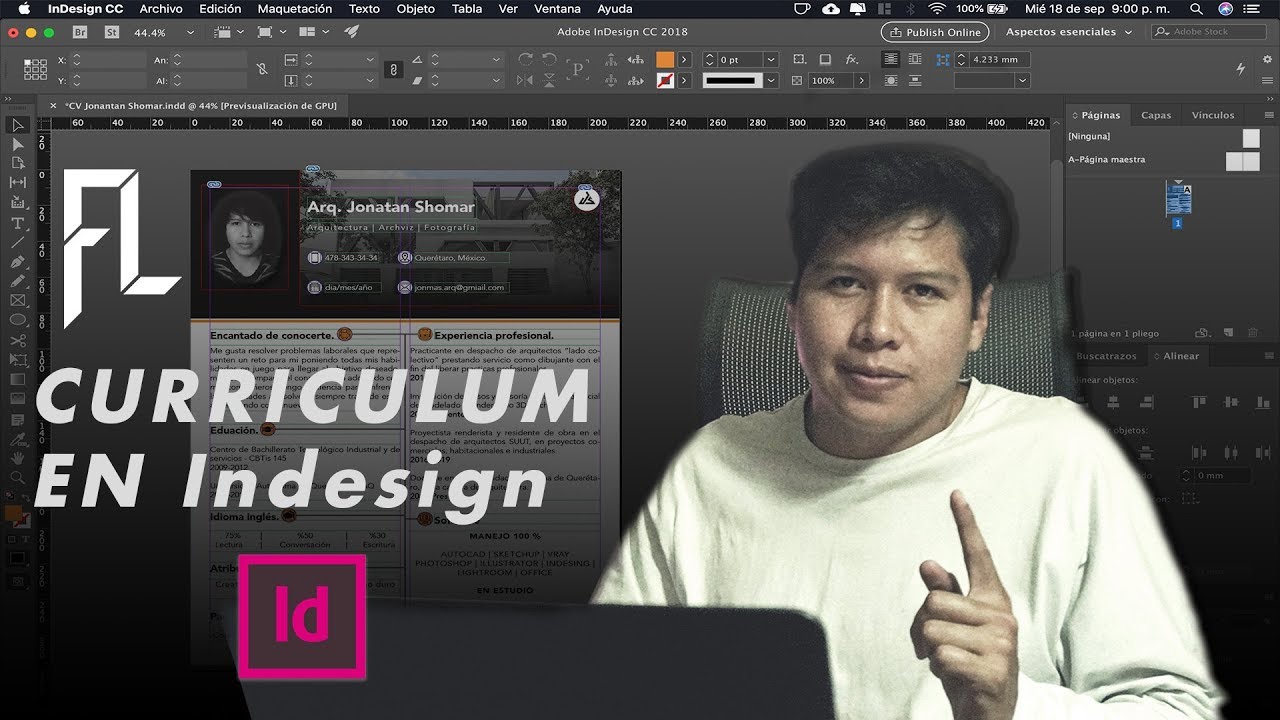Screen dimensions: 1280x720
Task: Switch to the Alinear tab
Action: point(1181,356)
